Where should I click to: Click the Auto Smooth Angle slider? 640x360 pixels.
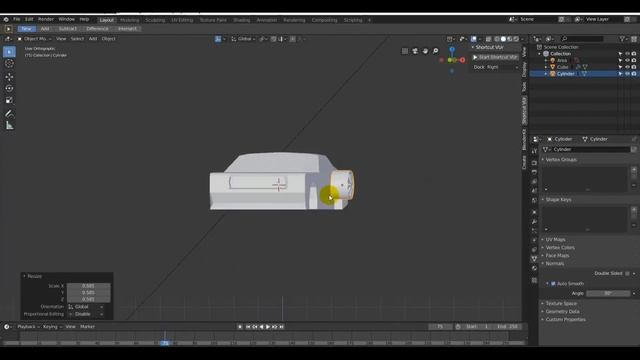608,293
